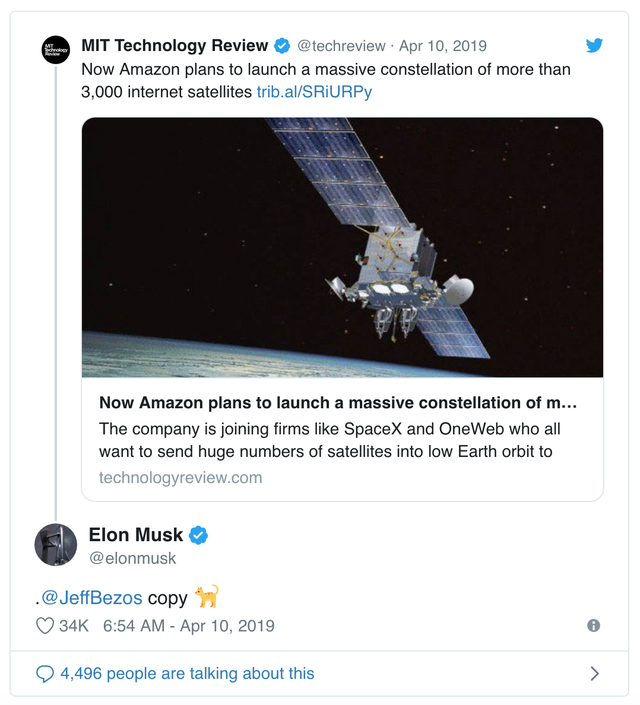Click the @techreview handle
640x705 pixels.
pyautogui.click(x=341, y=46)
